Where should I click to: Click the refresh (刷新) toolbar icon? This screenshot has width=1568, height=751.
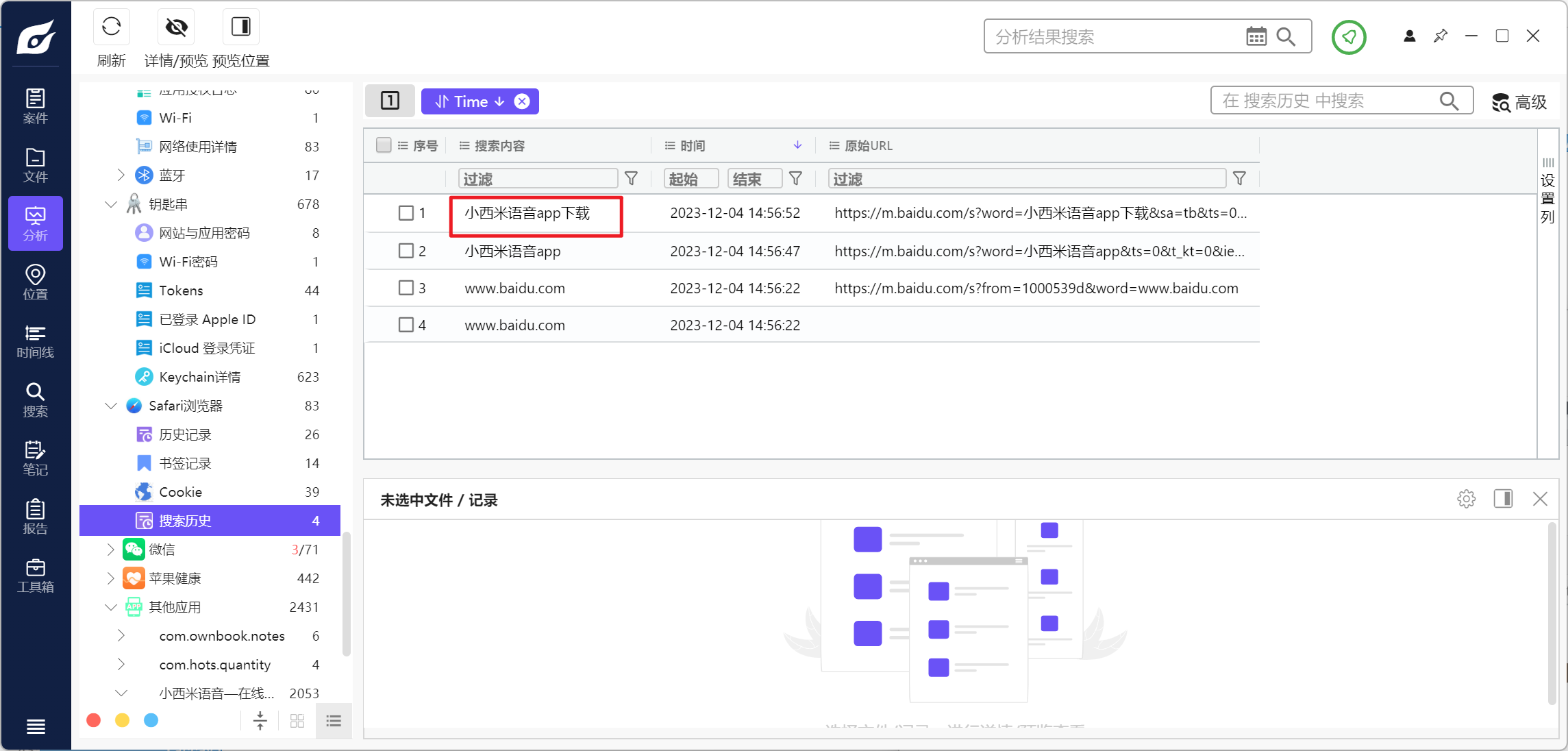111,27
